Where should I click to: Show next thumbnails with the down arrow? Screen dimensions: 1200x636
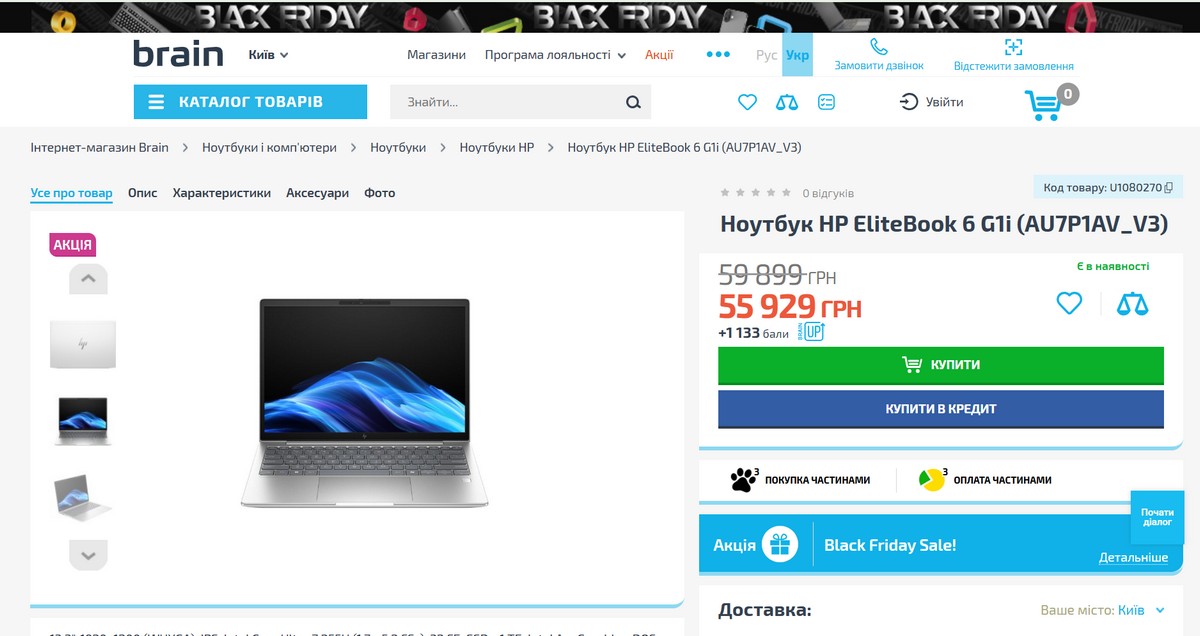[x=88, y=555]
